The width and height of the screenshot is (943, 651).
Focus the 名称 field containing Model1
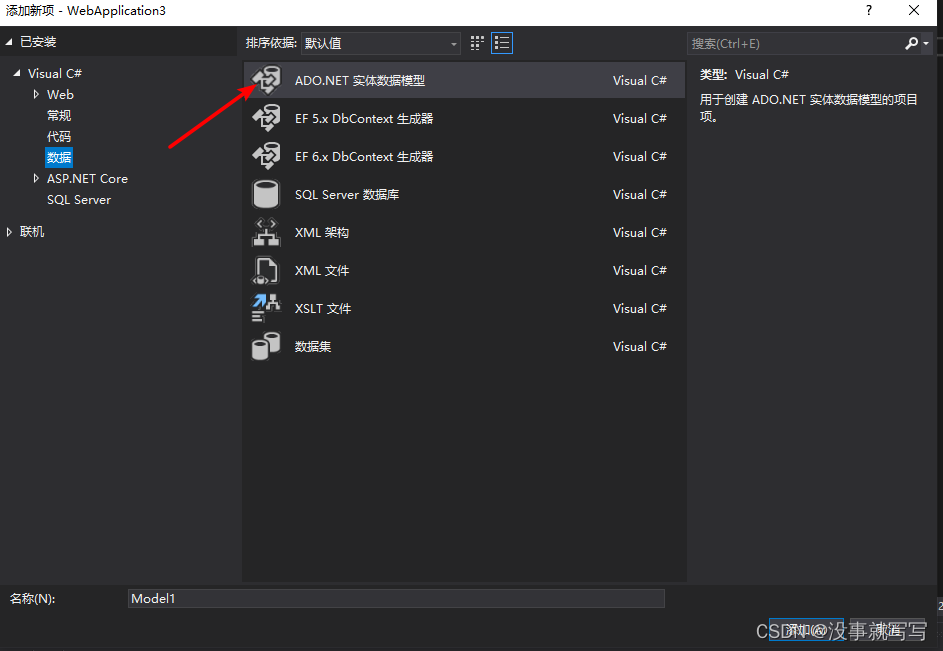(x=396, y=598)
